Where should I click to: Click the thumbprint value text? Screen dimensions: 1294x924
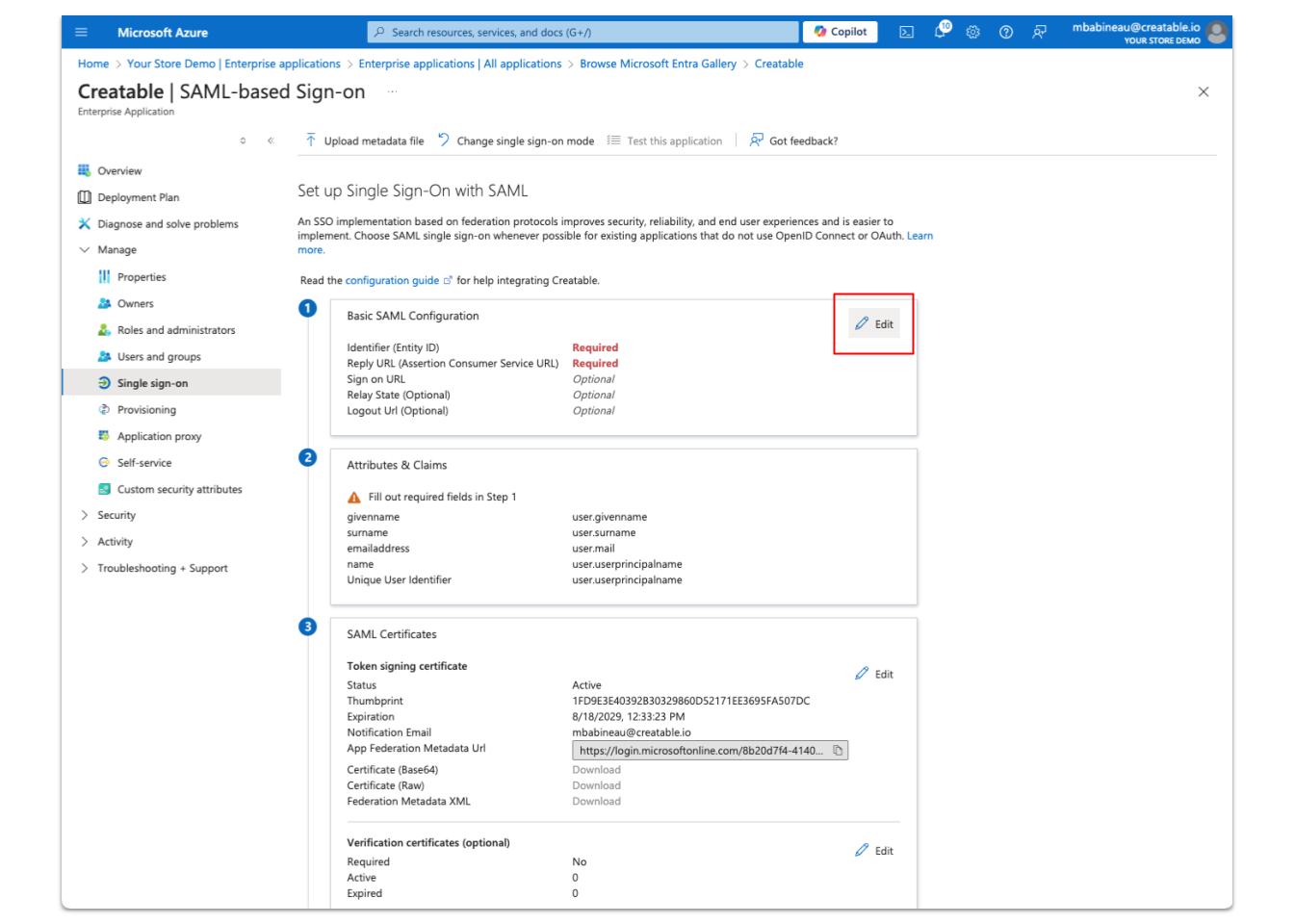pos(691,701)
